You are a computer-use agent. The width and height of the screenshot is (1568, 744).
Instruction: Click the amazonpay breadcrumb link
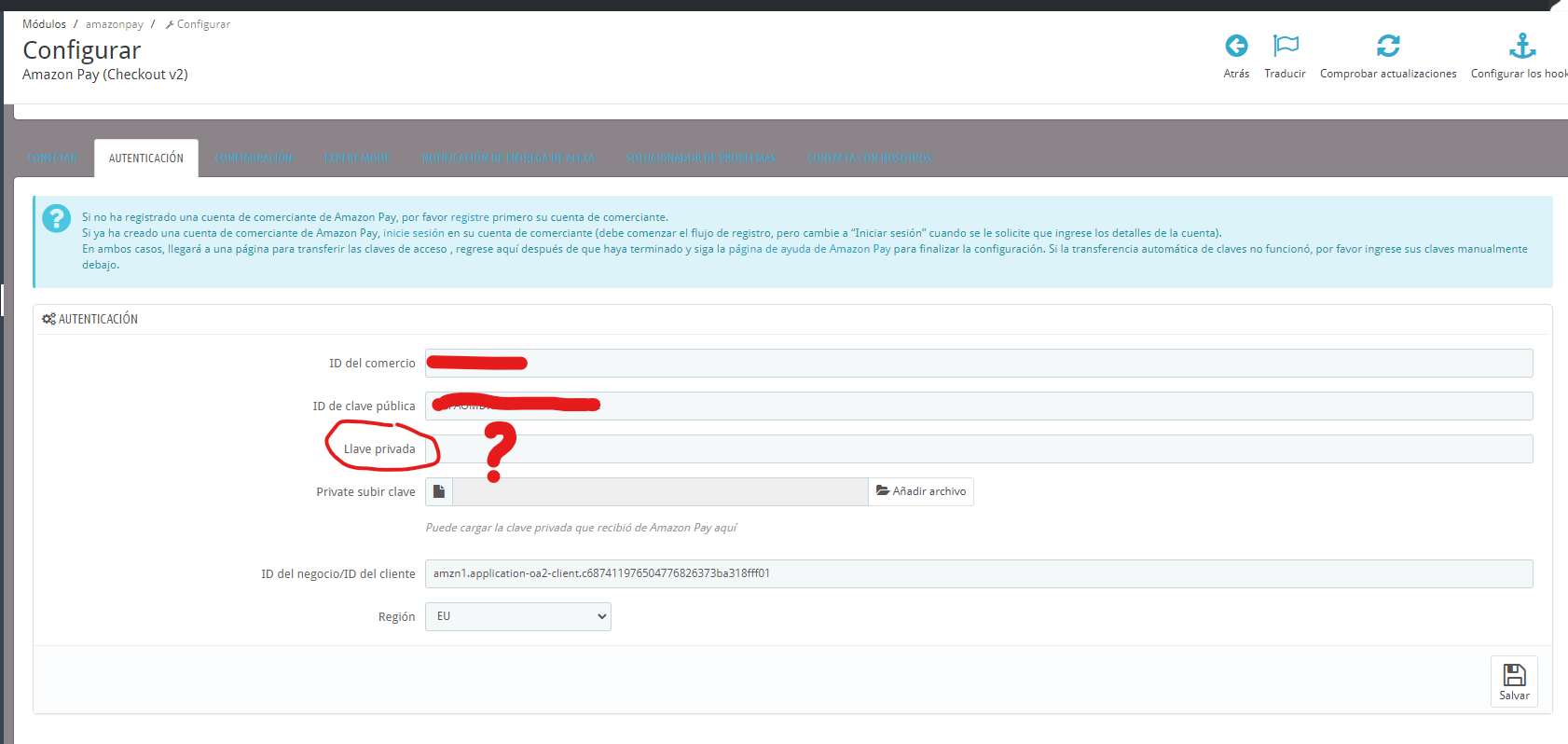coord(115,24)
